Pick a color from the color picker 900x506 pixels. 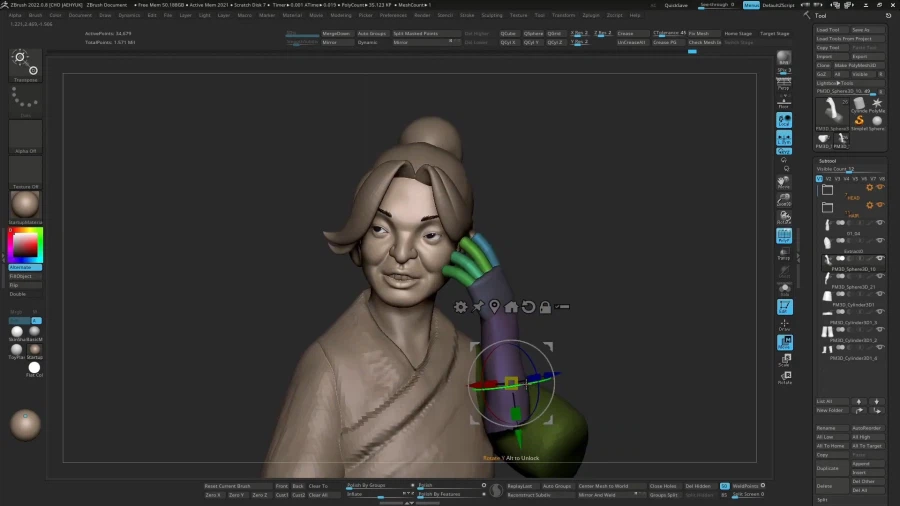24,244
